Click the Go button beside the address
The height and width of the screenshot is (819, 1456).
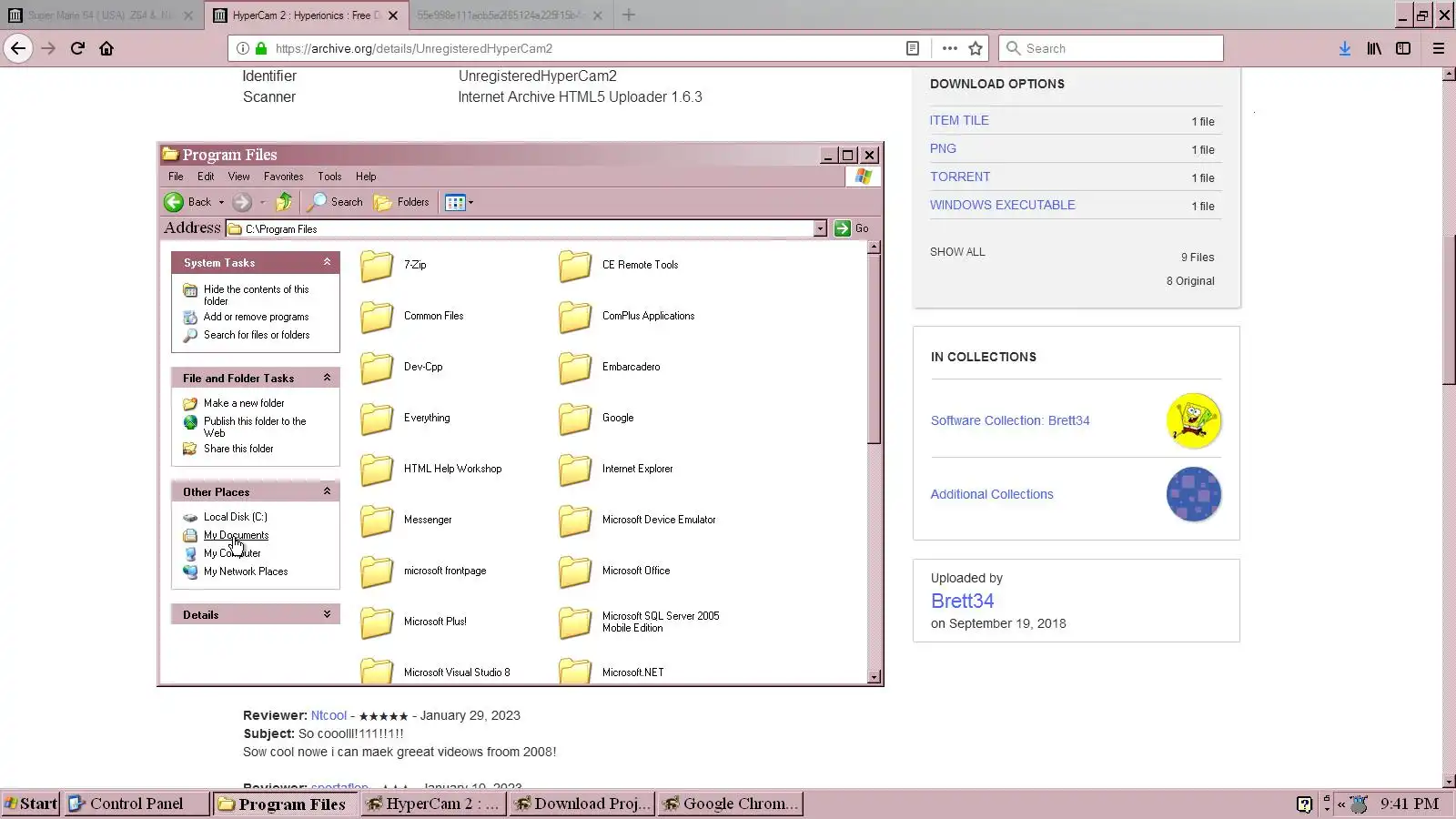[852, 228]
